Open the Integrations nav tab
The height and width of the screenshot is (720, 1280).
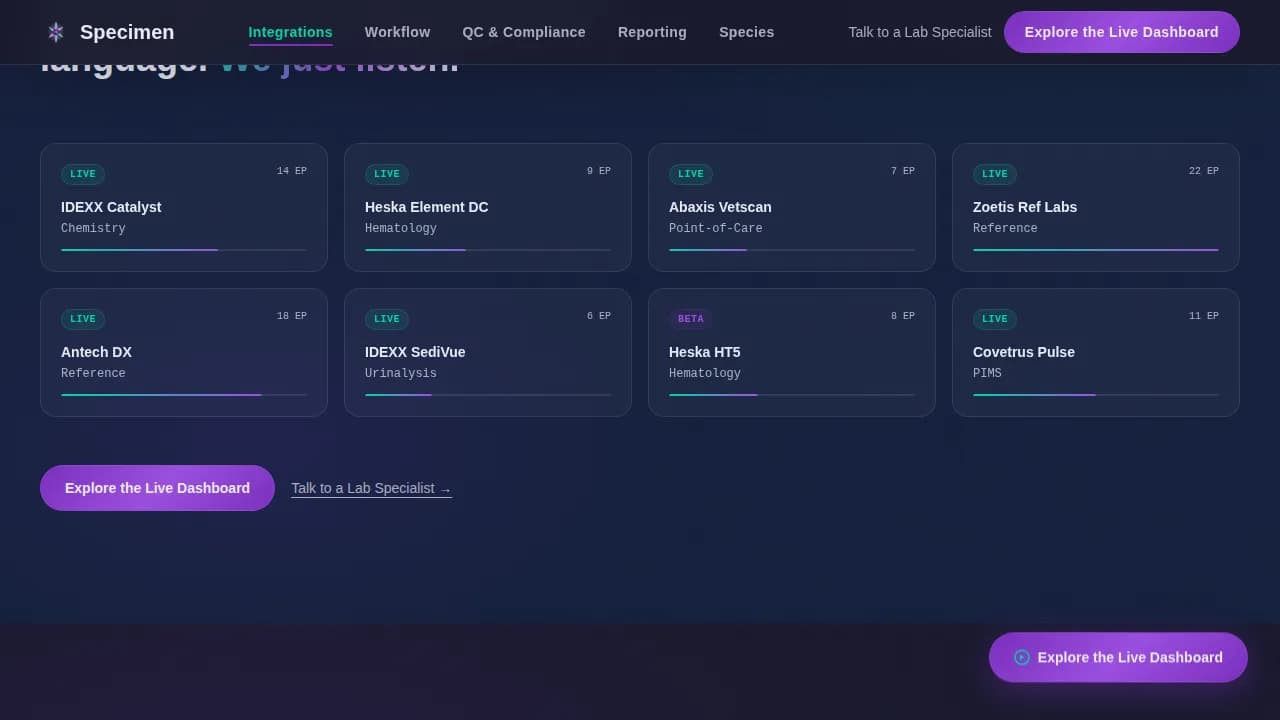pos(291,32)
